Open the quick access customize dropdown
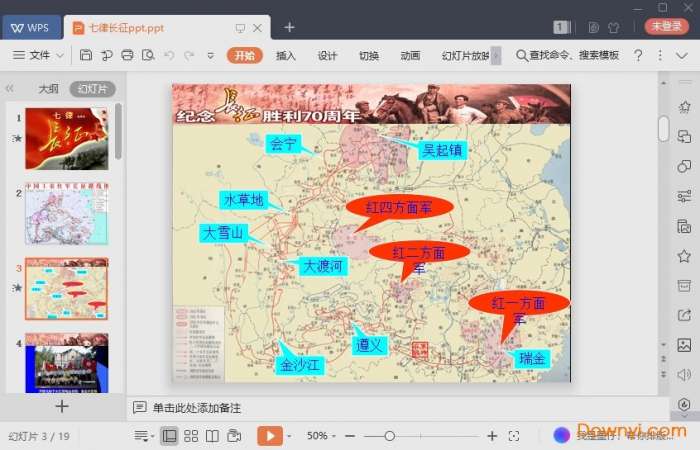700x450 pixels. [x=210, y=56]
